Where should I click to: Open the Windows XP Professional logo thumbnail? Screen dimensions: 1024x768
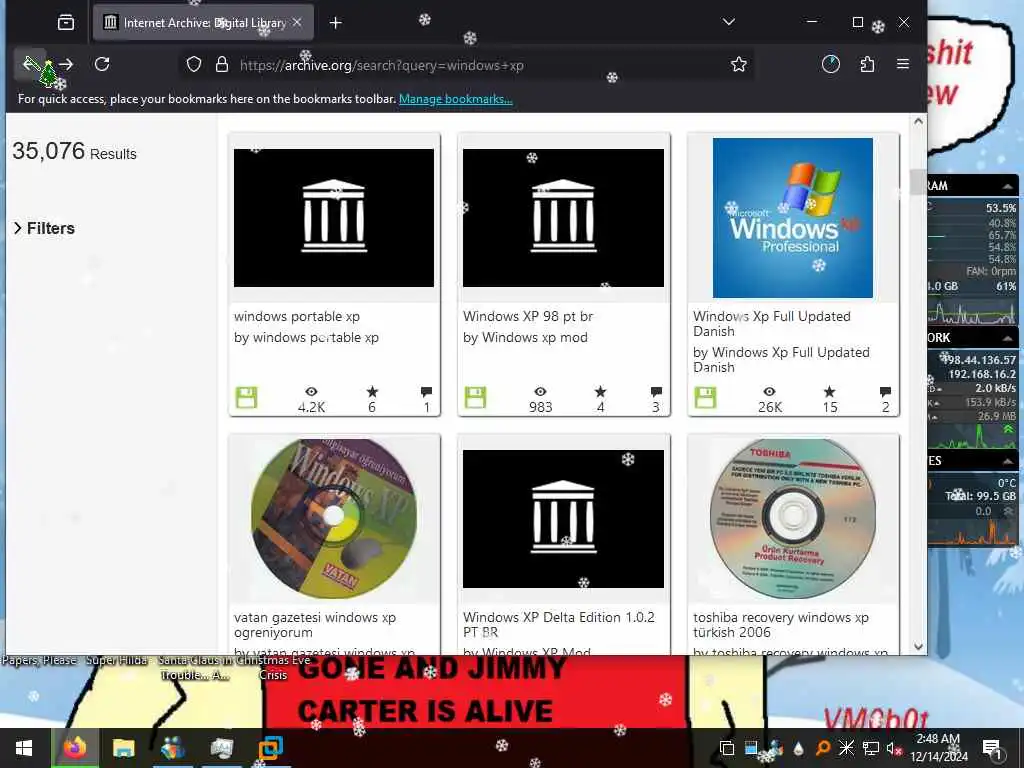(793, 217)
